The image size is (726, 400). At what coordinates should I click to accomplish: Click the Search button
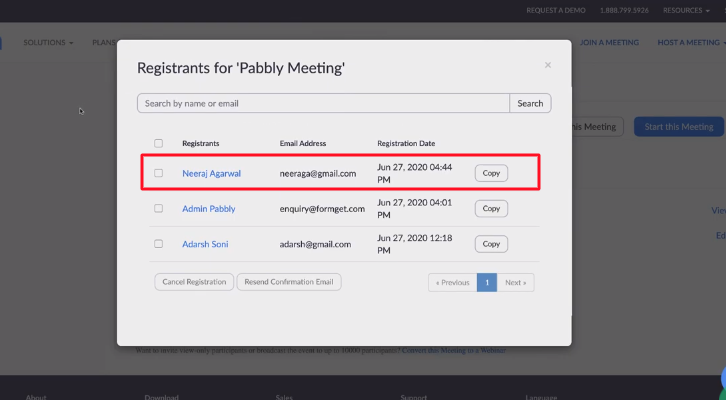pyautogui.click(x=530, y=103)
